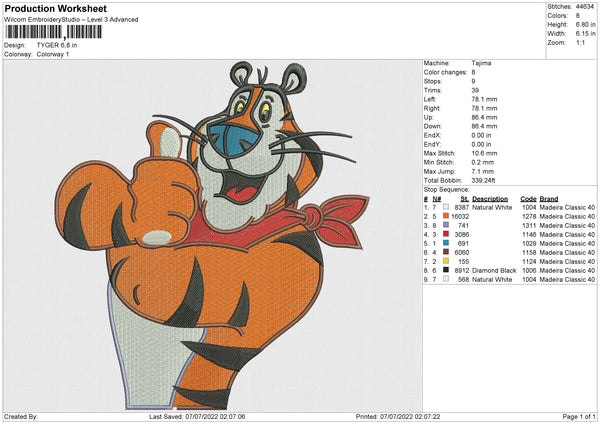
Task: Click the Brand column header
Action: (549, 199)
